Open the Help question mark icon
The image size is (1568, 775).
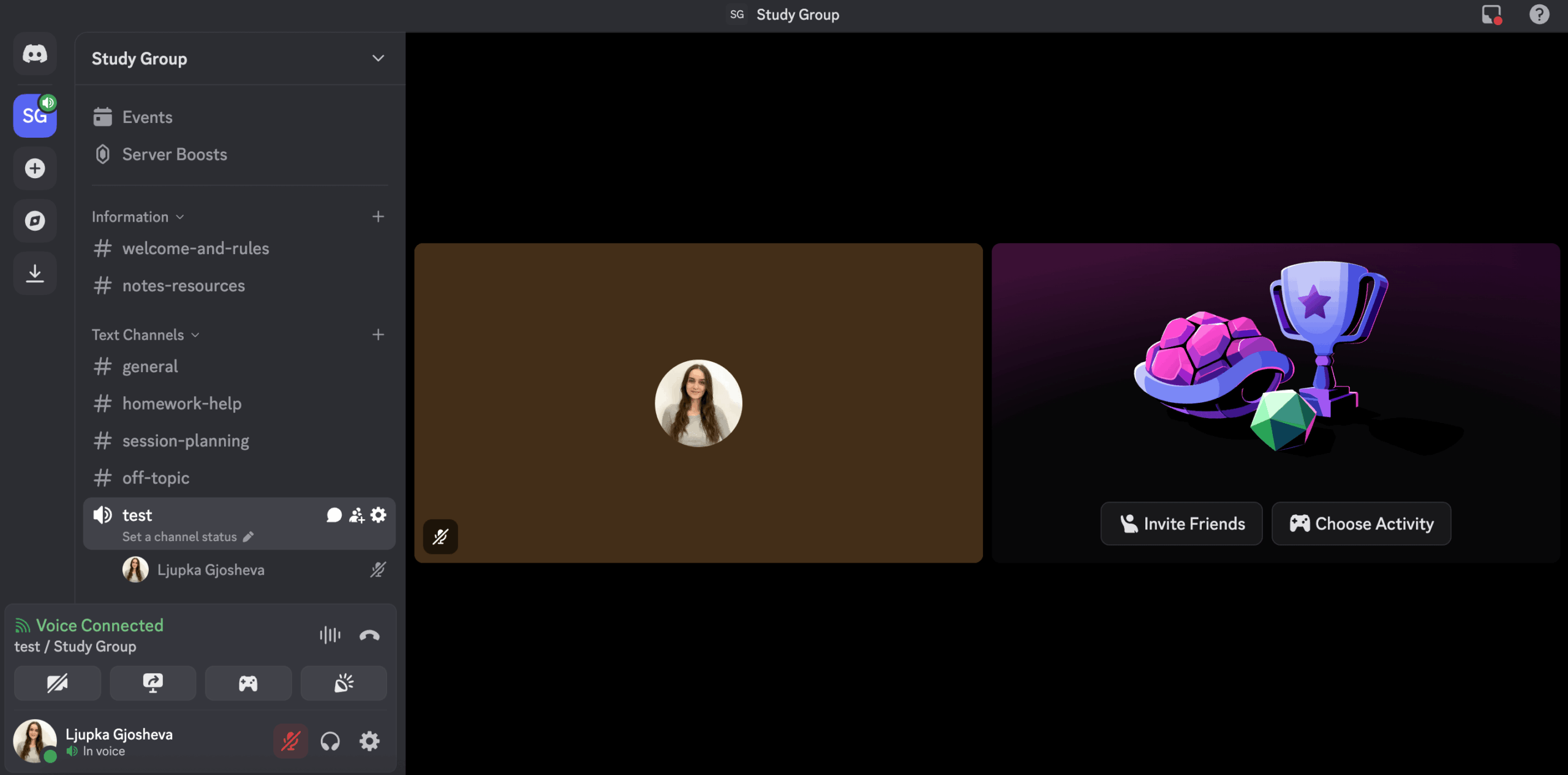[1539, 14]
